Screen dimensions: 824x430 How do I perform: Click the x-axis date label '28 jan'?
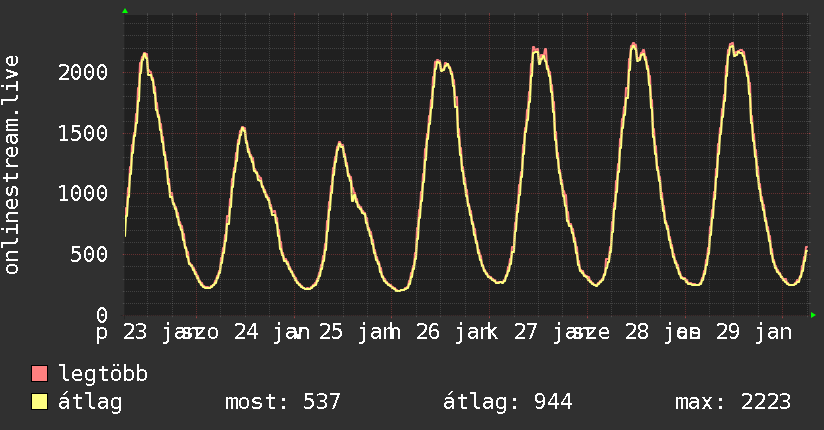[662, 332]
